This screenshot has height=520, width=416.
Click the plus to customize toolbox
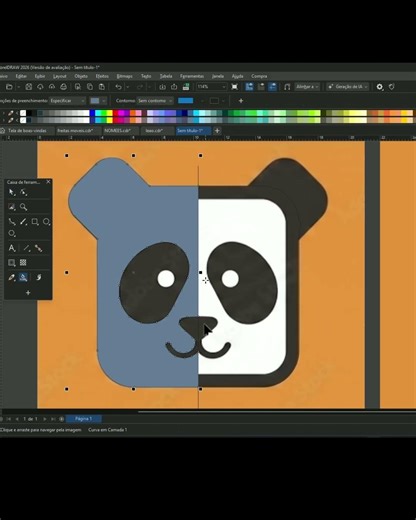28,293
